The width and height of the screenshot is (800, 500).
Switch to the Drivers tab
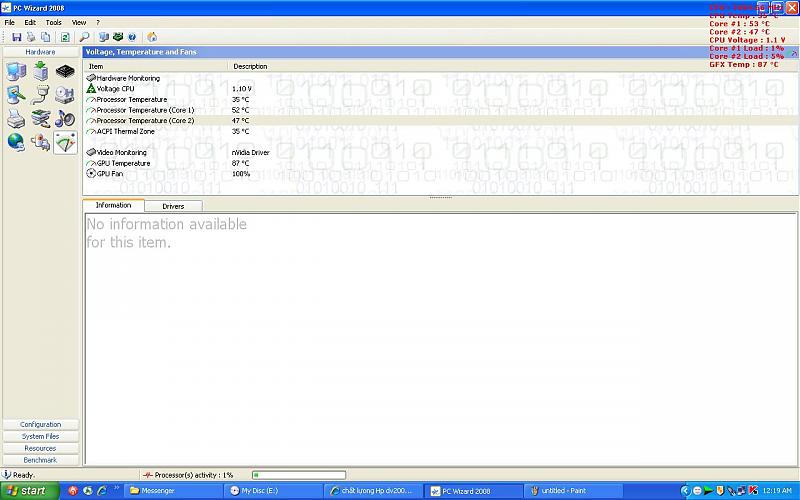(173, 206)
